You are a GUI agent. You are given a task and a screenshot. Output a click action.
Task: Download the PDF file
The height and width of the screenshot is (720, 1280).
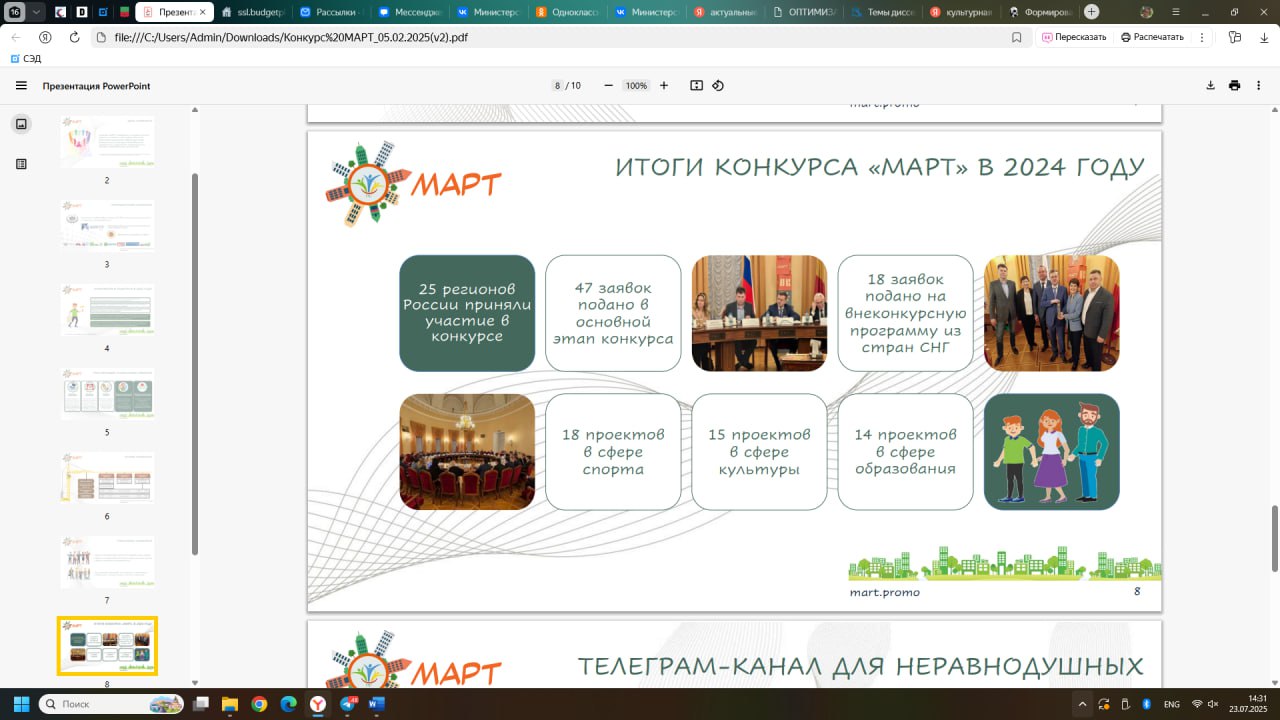1211,86
